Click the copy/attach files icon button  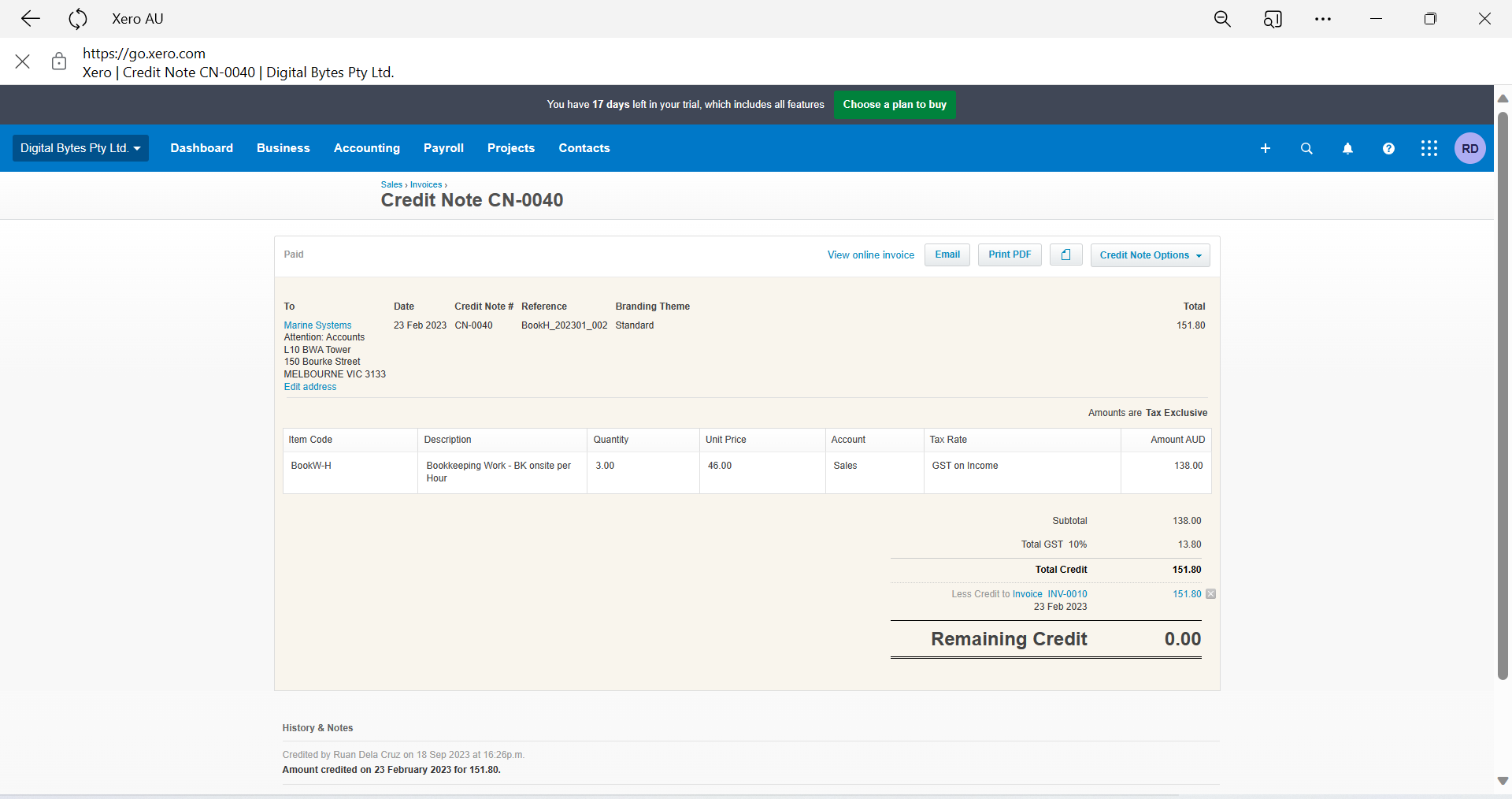tap(1066, 255)
